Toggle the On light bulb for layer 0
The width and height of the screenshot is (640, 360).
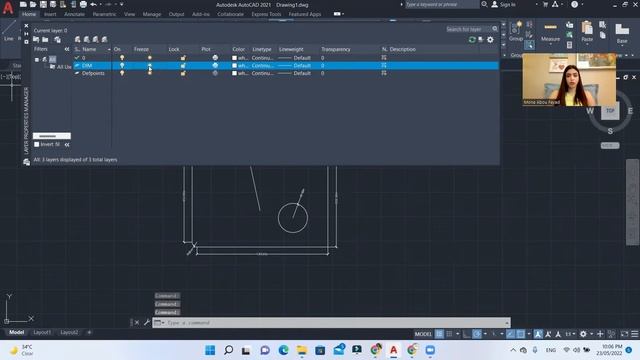(x=122, y=58)
